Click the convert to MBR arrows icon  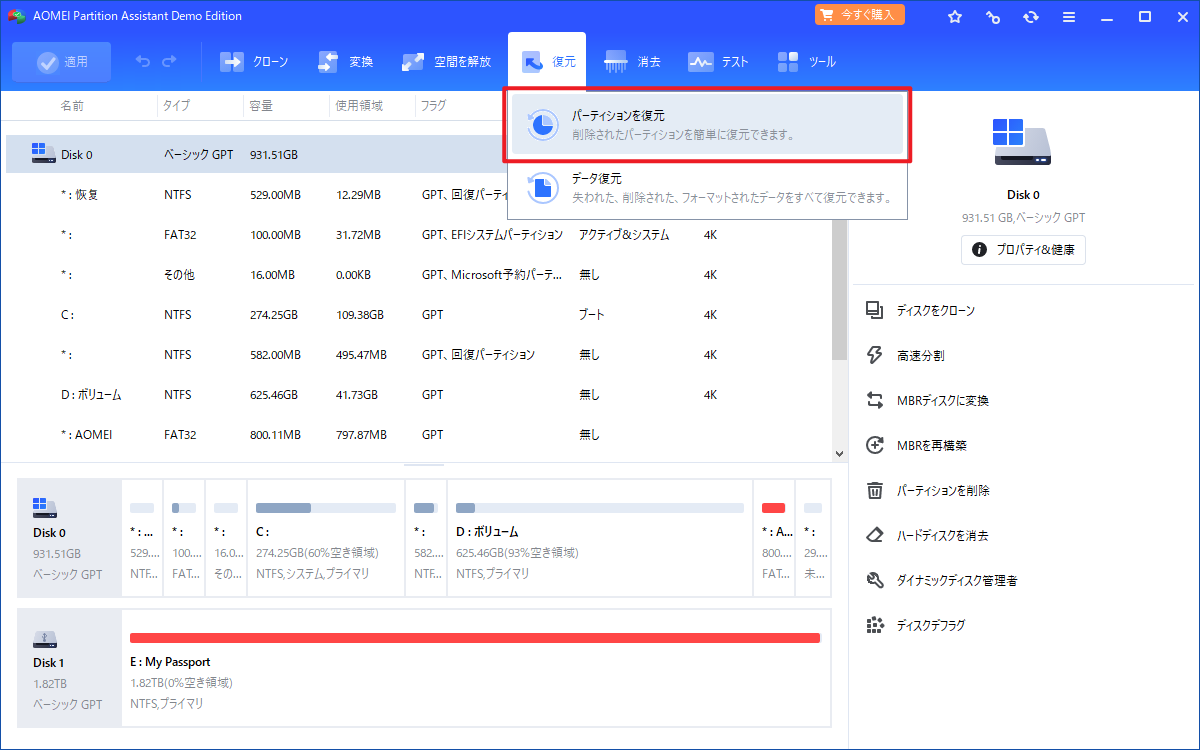[x=875, y=400]
